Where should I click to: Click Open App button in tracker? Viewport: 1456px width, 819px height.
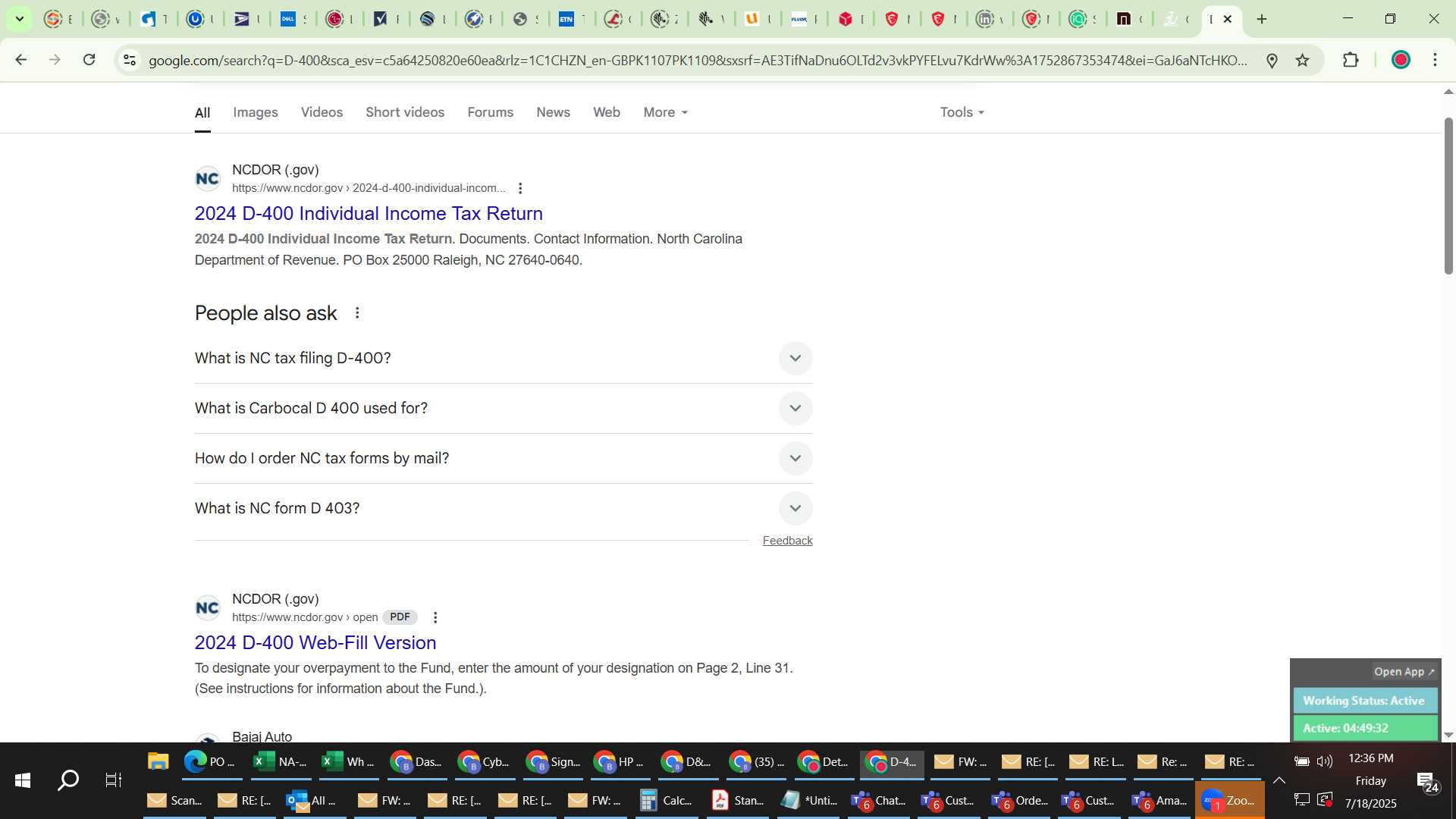(1404, 672)
